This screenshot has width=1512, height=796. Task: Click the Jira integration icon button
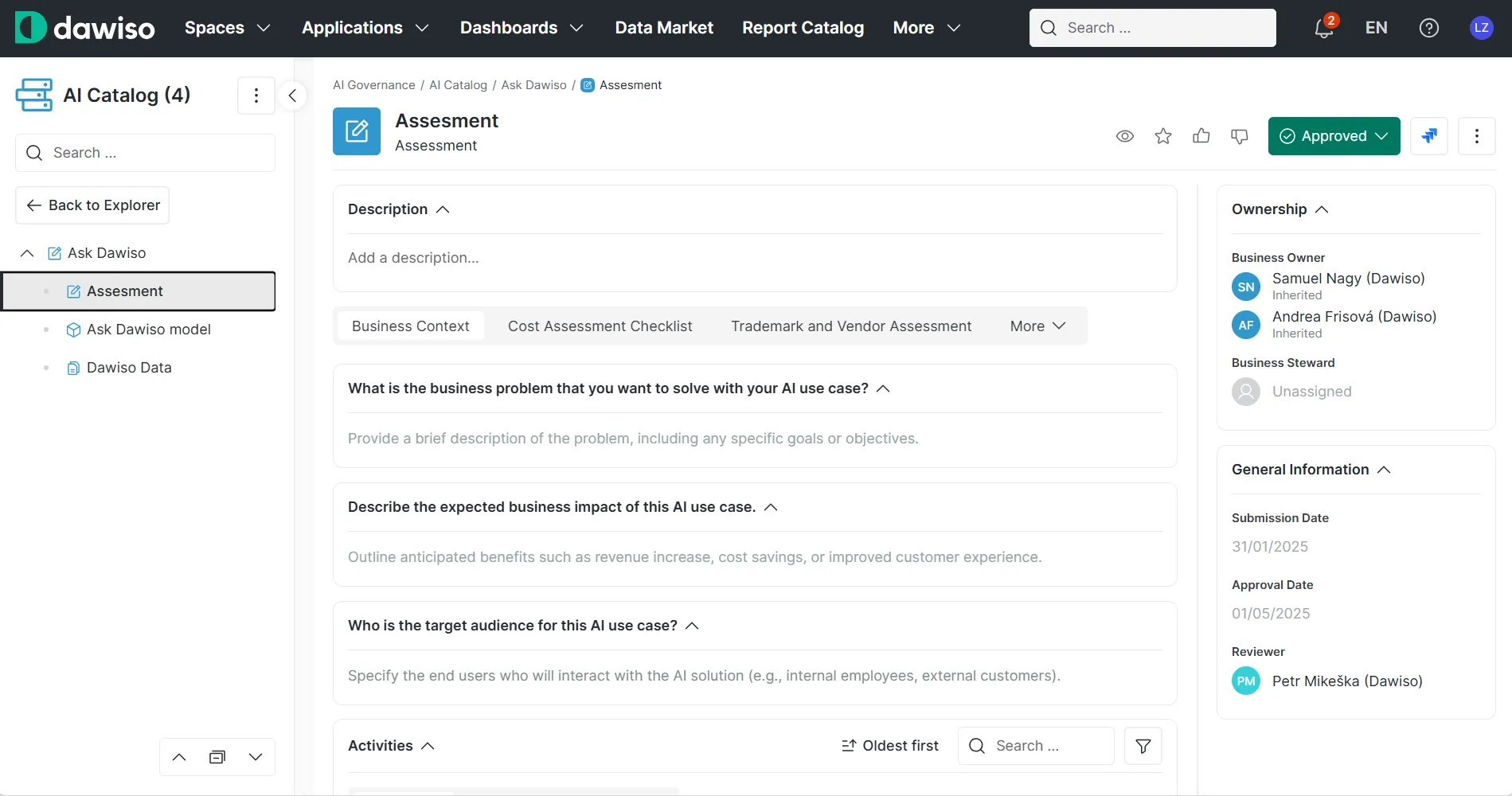1429,136
